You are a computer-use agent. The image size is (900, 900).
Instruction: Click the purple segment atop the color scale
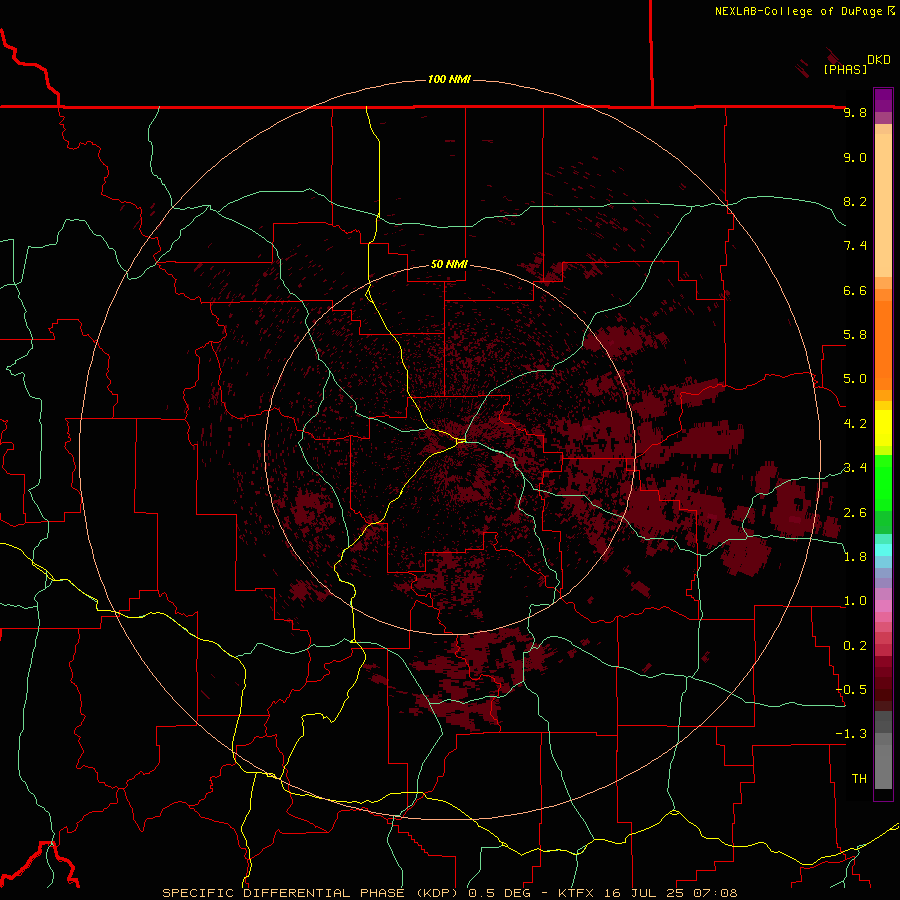(x=883, y=100)
